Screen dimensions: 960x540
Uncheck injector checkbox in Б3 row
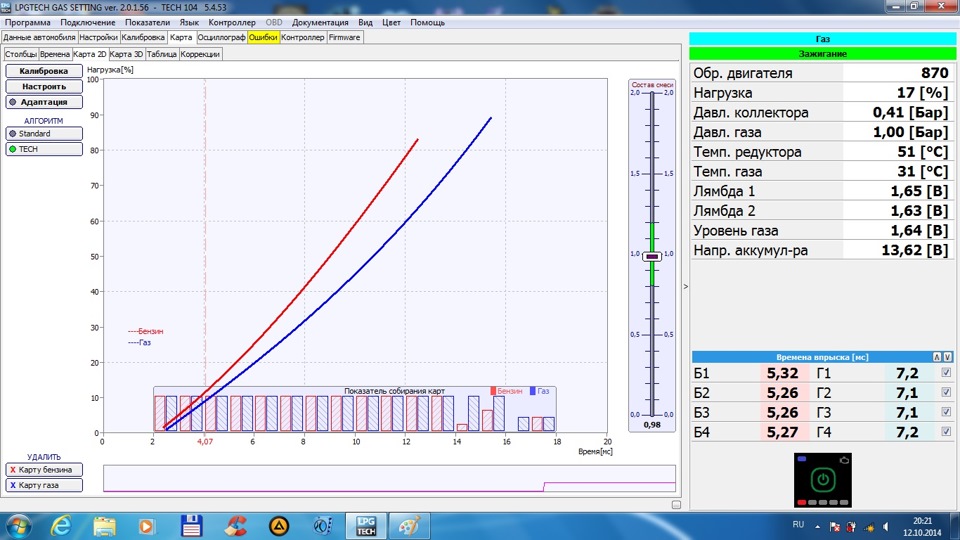point(946,411)
